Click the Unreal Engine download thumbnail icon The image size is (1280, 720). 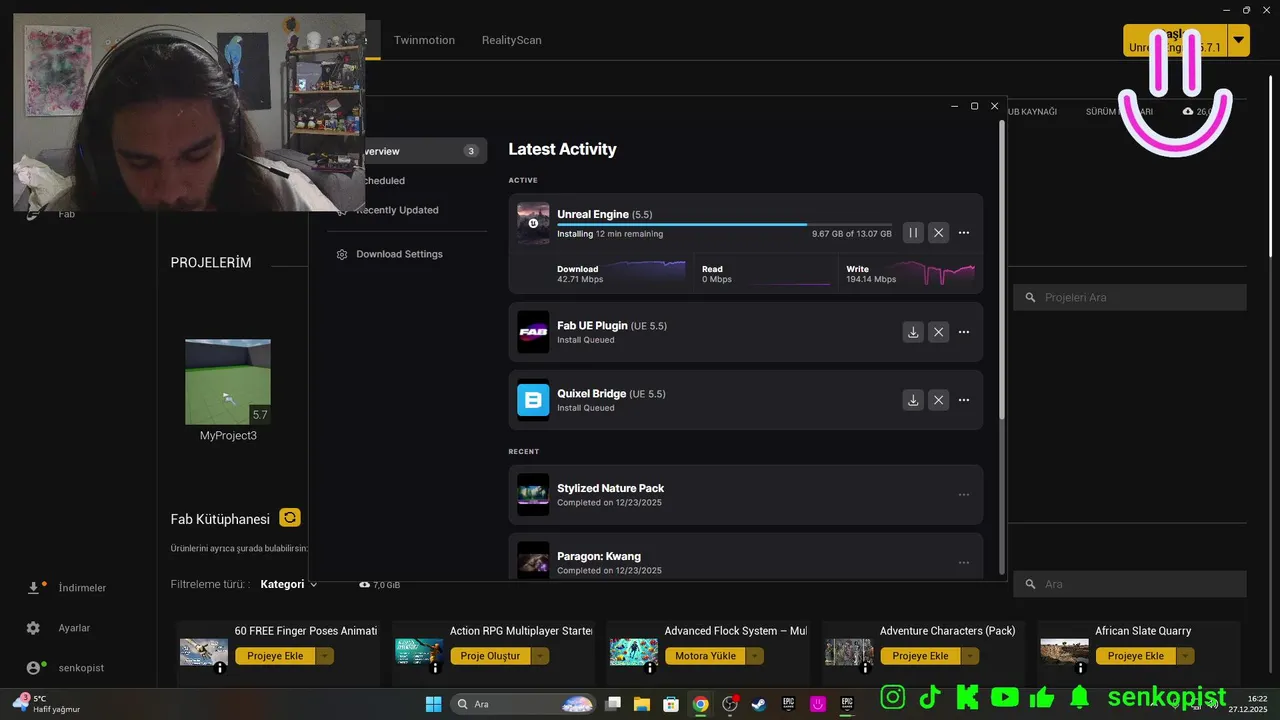pyautogui.click(x=533, y=223)
